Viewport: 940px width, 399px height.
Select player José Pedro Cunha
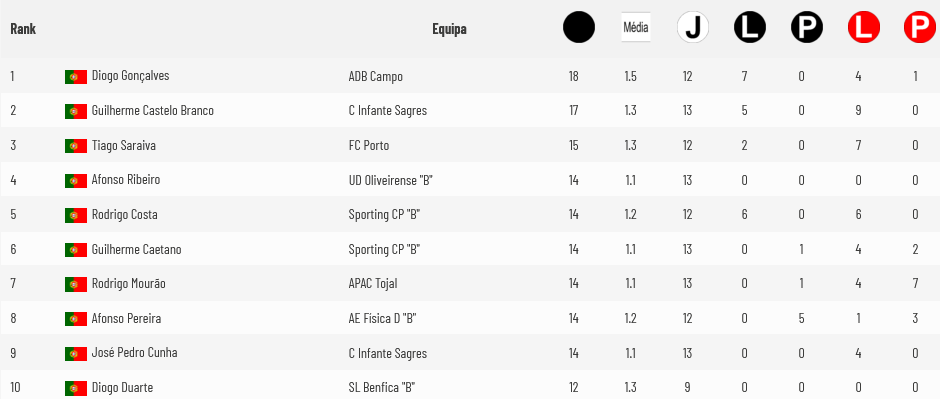[135, 353]
